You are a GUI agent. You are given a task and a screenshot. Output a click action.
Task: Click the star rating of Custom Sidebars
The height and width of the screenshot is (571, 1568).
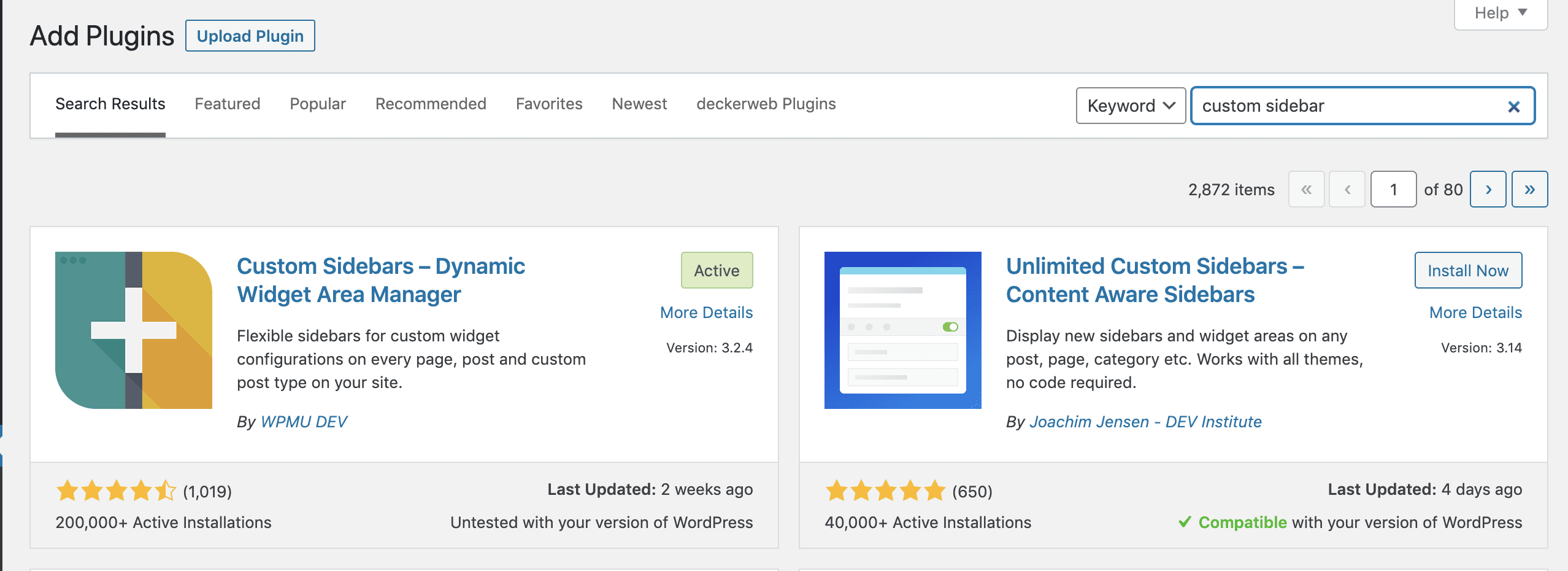pos(116,491)
